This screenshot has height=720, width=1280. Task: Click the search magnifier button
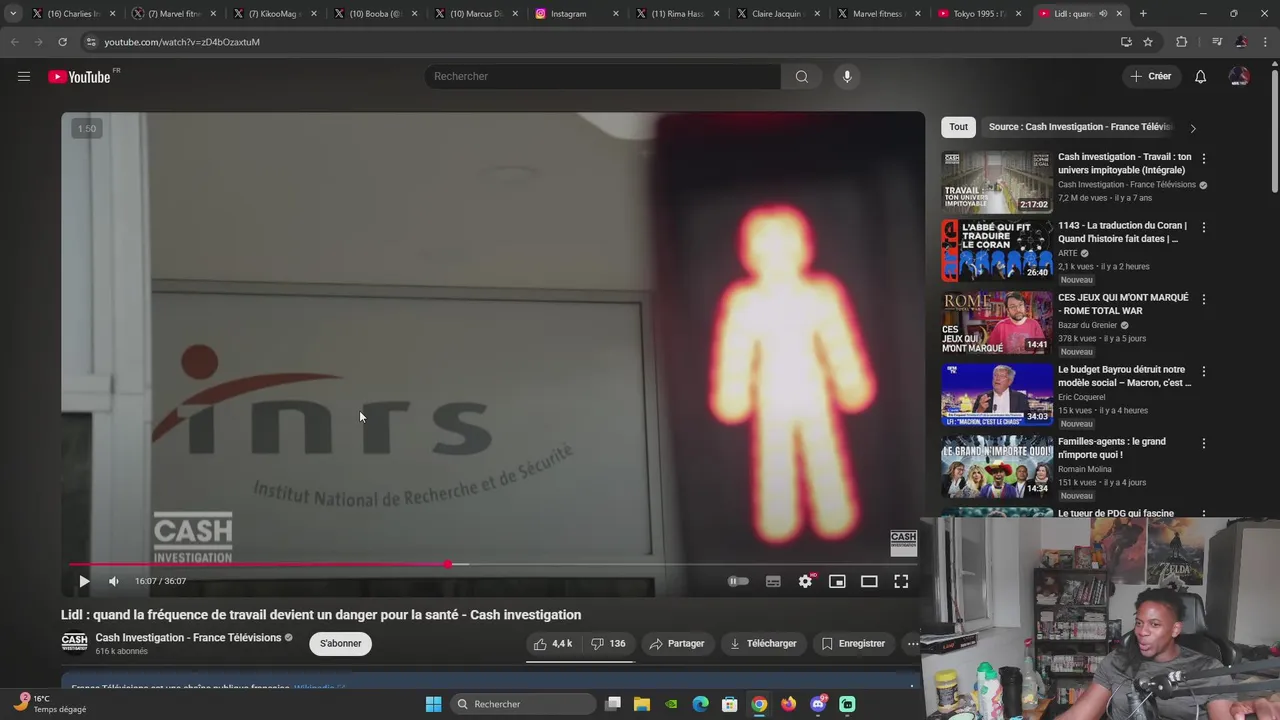click(x=801, y=76)
